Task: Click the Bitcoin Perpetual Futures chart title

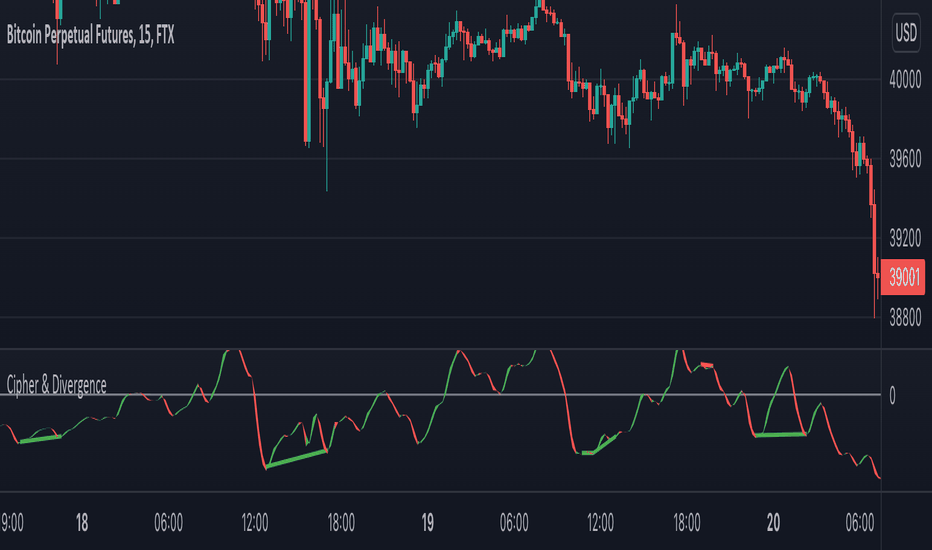Action: click(90, 35)
